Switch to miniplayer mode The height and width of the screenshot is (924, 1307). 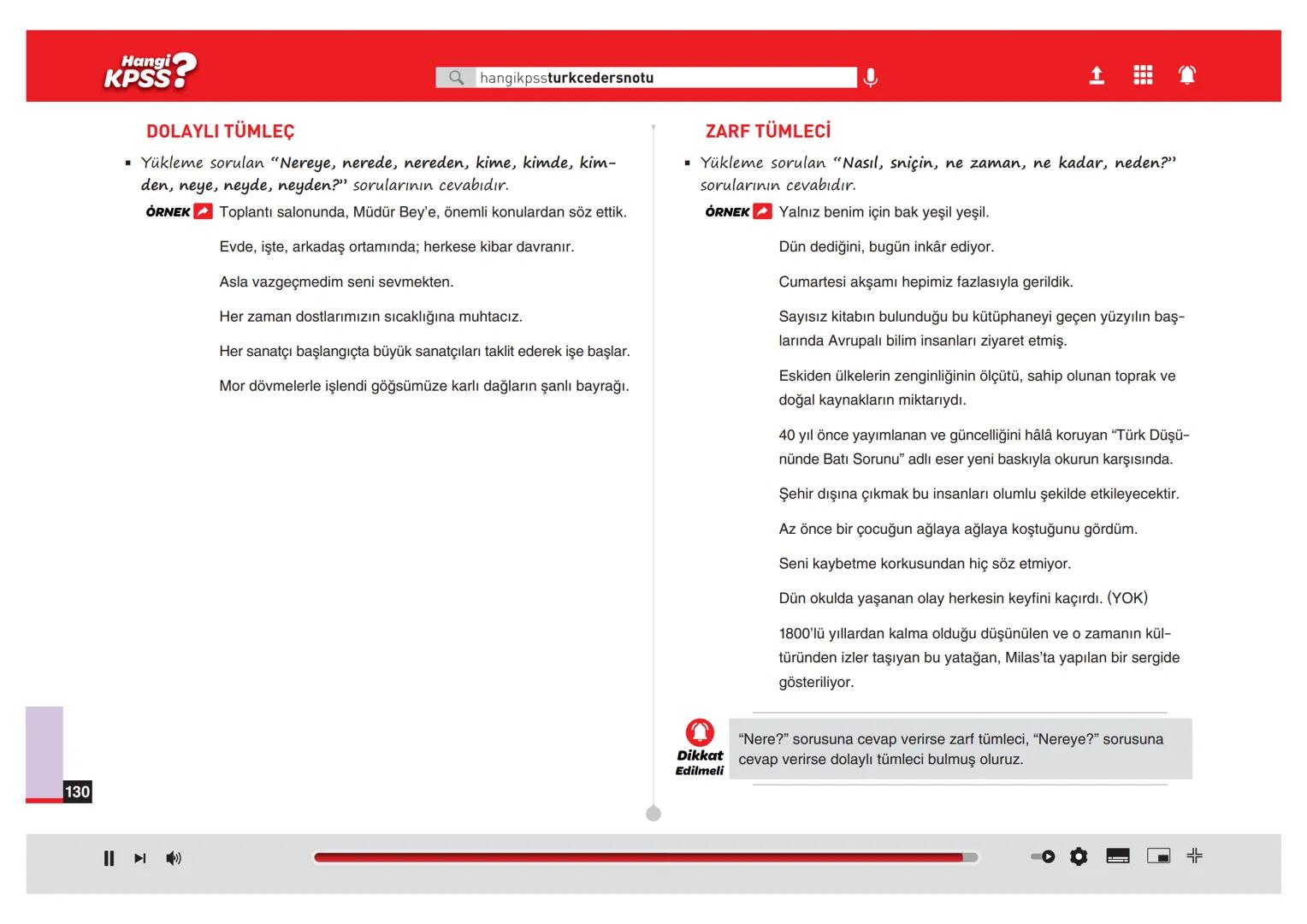1158,856
